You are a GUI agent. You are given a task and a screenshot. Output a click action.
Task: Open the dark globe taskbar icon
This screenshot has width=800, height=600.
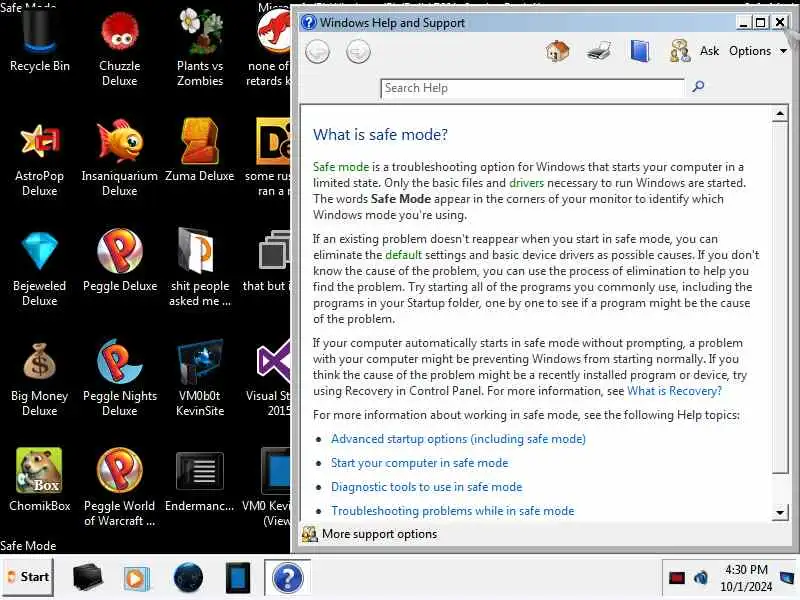coord(188,578)
